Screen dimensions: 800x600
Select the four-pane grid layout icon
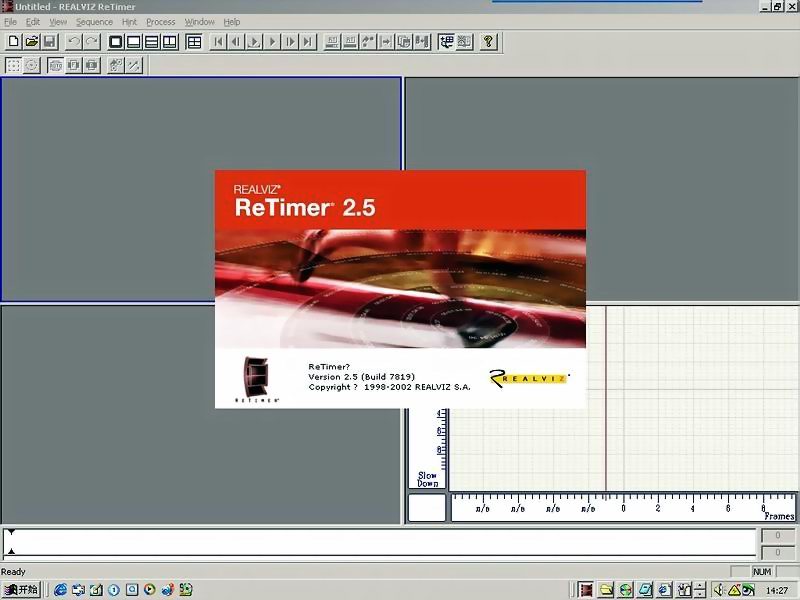194,41
